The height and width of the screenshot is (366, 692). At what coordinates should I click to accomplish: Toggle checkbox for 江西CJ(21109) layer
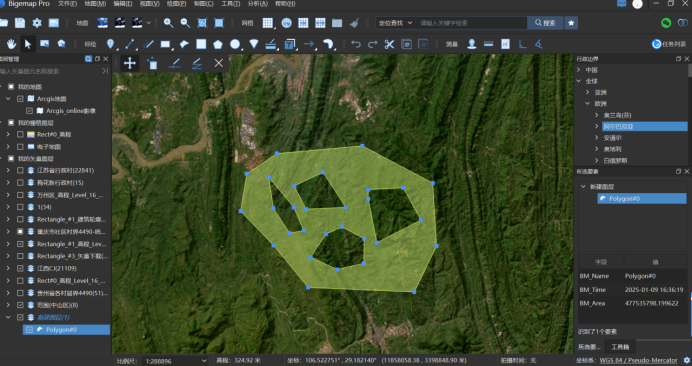point(20,268)
